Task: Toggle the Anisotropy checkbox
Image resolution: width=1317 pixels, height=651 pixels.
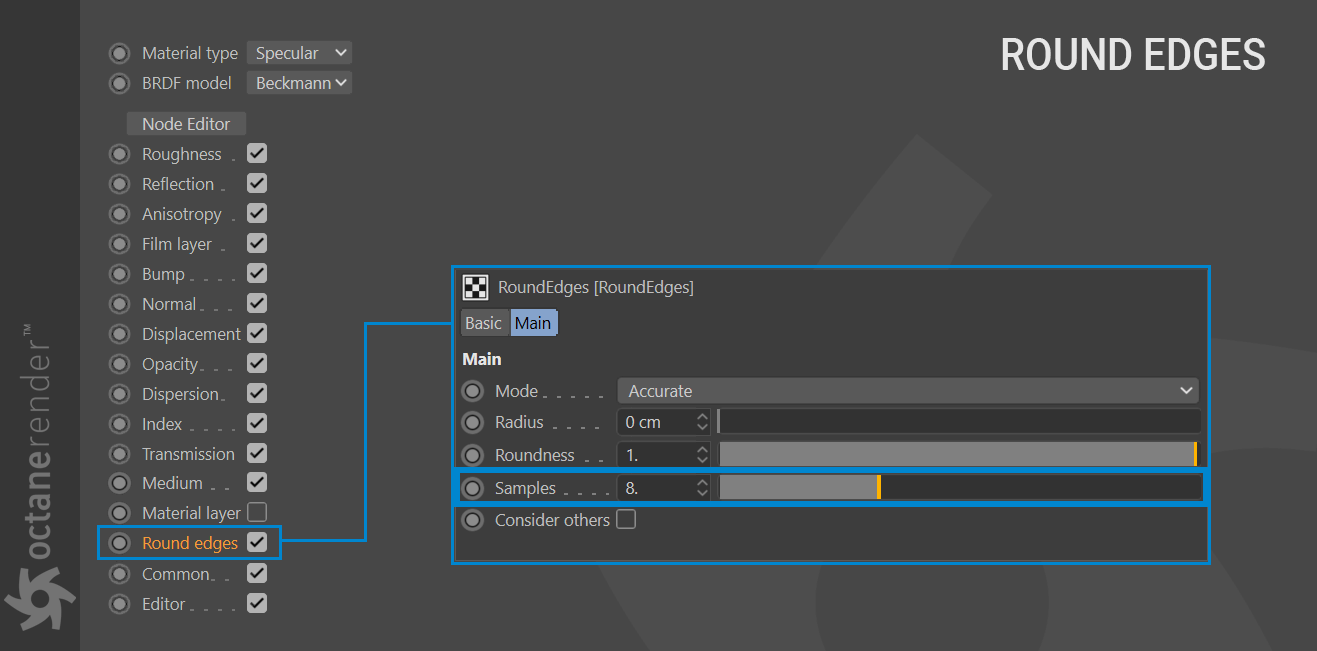Action: pyautogui.click(x=257, y=214)
